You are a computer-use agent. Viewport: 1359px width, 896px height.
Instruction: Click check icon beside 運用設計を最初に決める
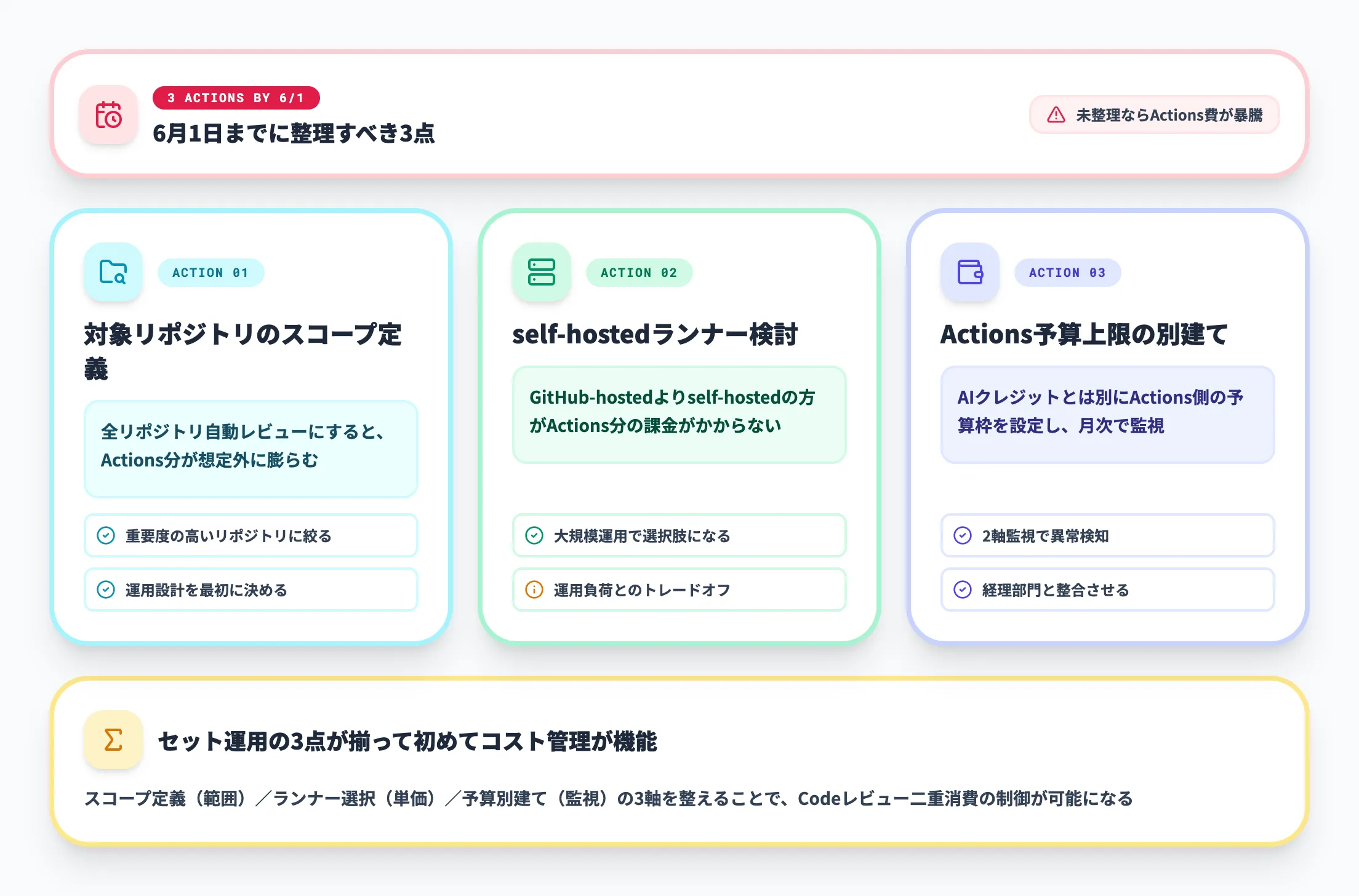(x=106, y=590)
